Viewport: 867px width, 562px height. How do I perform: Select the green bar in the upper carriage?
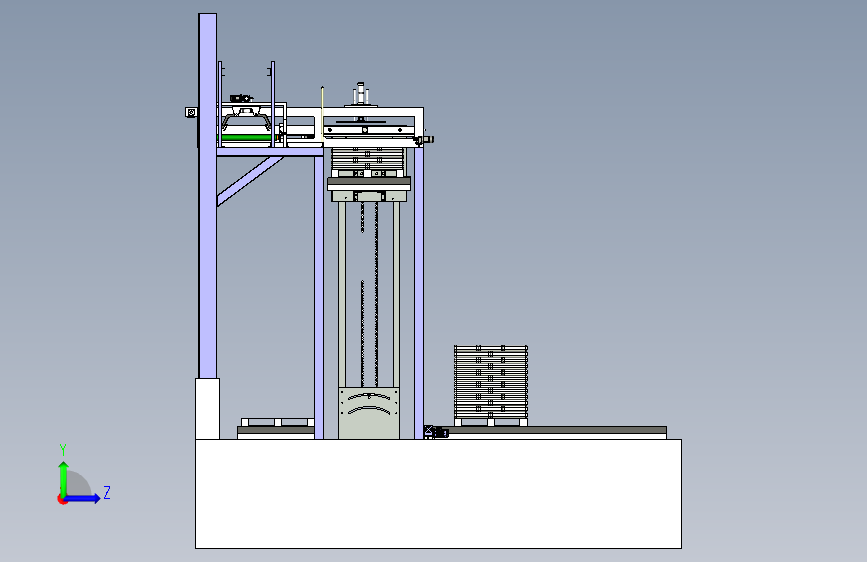click(x=247, y=138)
